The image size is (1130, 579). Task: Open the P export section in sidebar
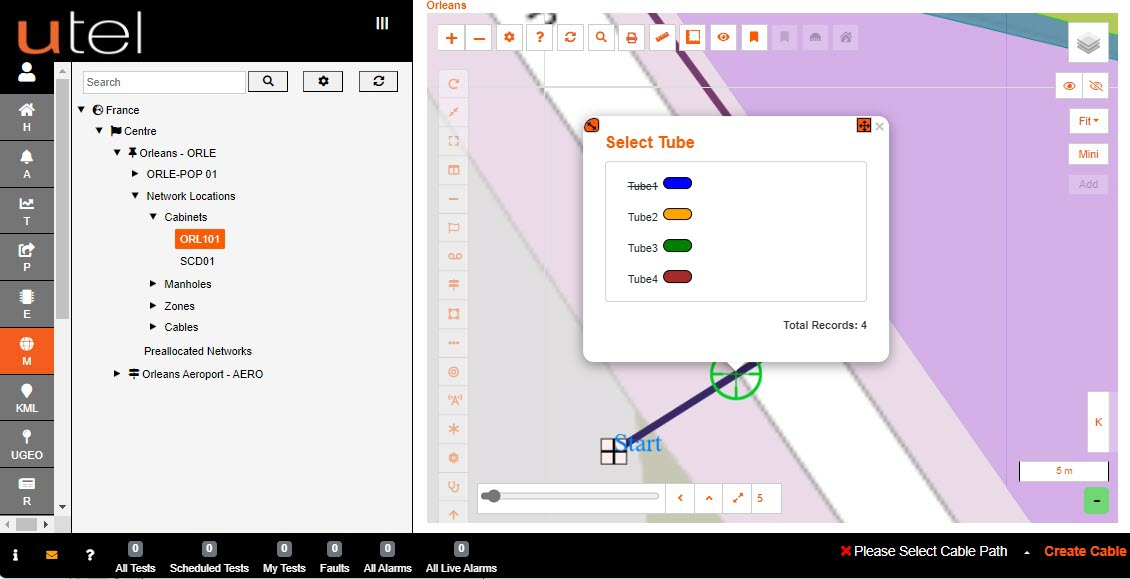27,257
